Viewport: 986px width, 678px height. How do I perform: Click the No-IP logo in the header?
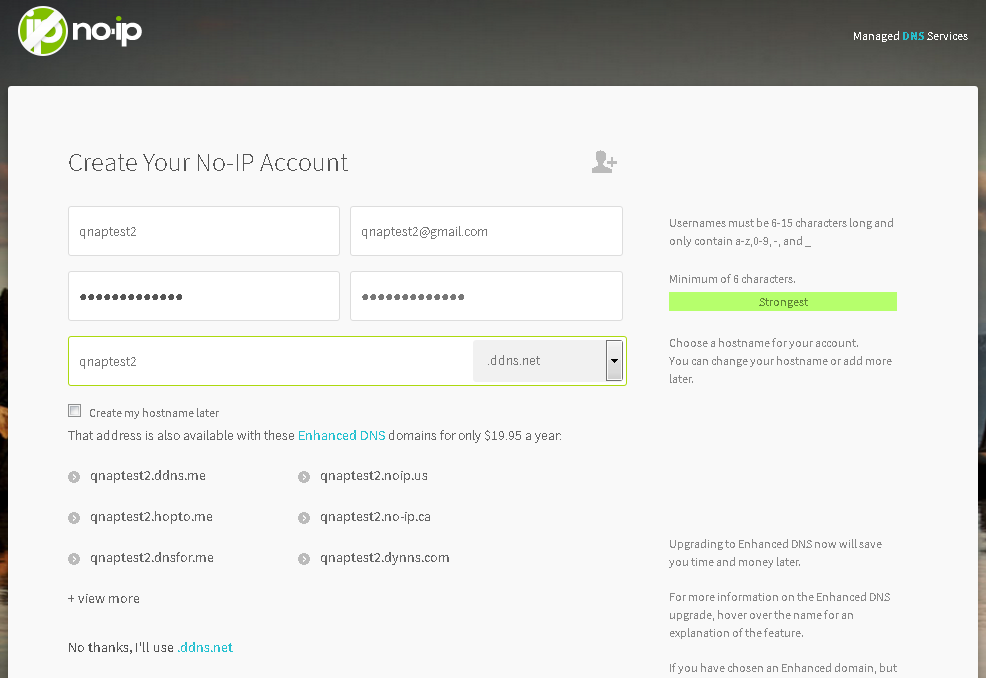[80, 31]
